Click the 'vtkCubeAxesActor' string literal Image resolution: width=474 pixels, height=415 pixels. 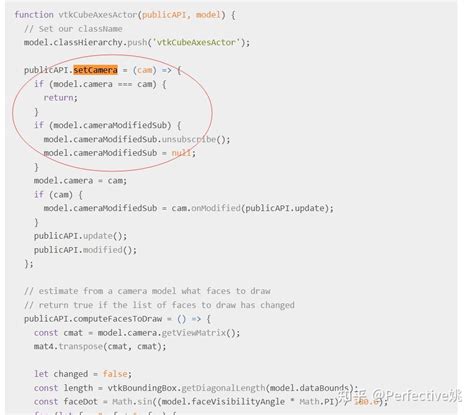(196, 43)
